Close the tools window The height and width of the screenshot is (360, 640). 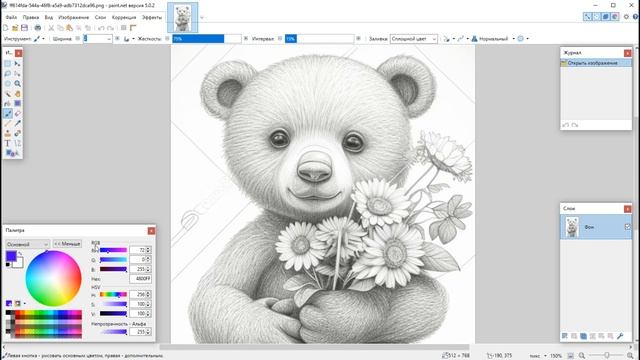[18, 53]
